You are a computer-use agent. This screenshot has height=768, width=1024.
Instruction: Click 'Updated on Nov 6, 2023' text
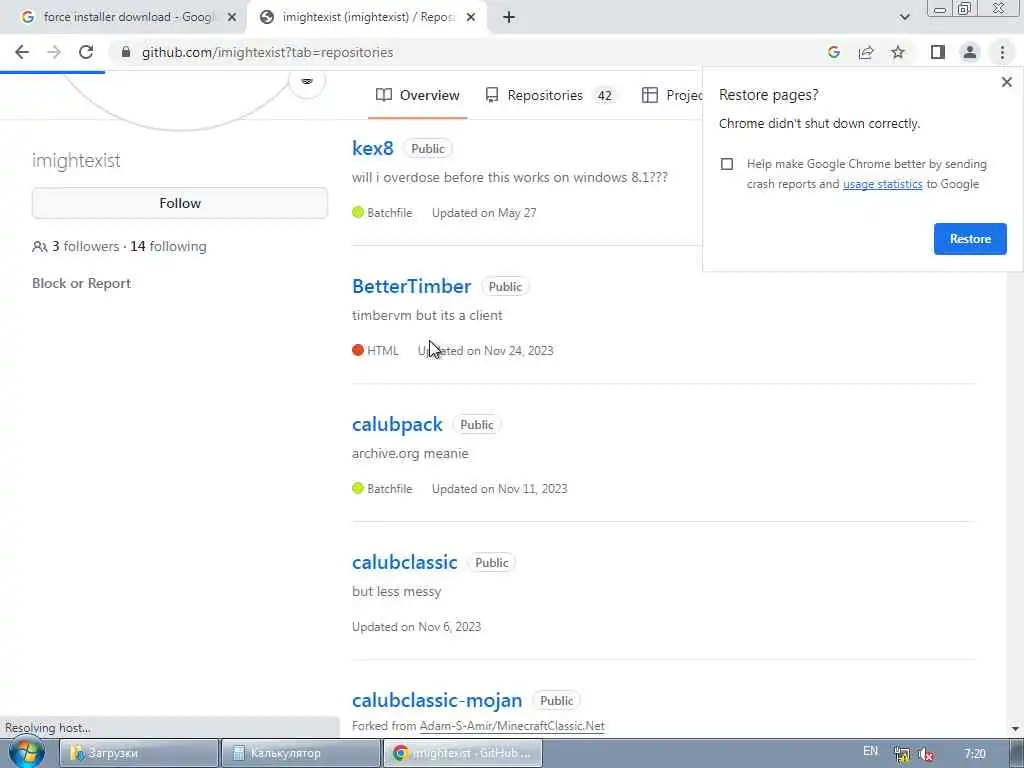click(417, 627)
